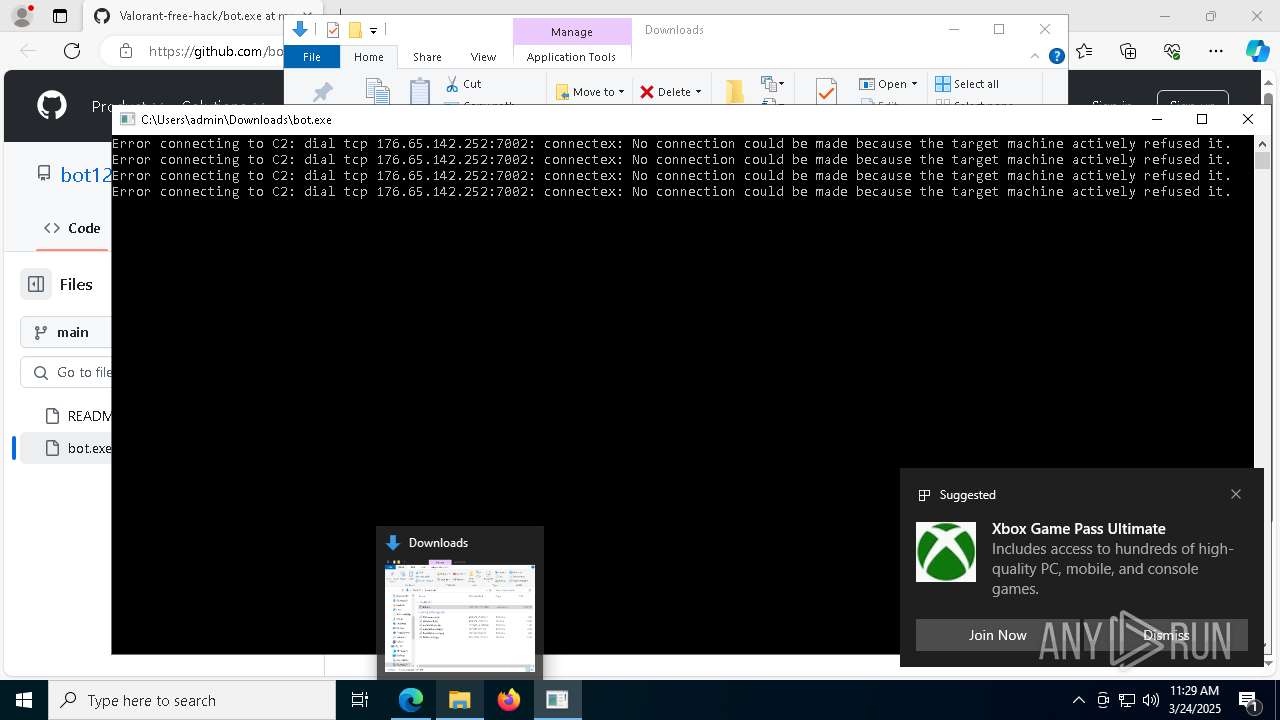Open console window system menu icon
This screenshot has width=1280, height=720.
(x=127, y=119)
